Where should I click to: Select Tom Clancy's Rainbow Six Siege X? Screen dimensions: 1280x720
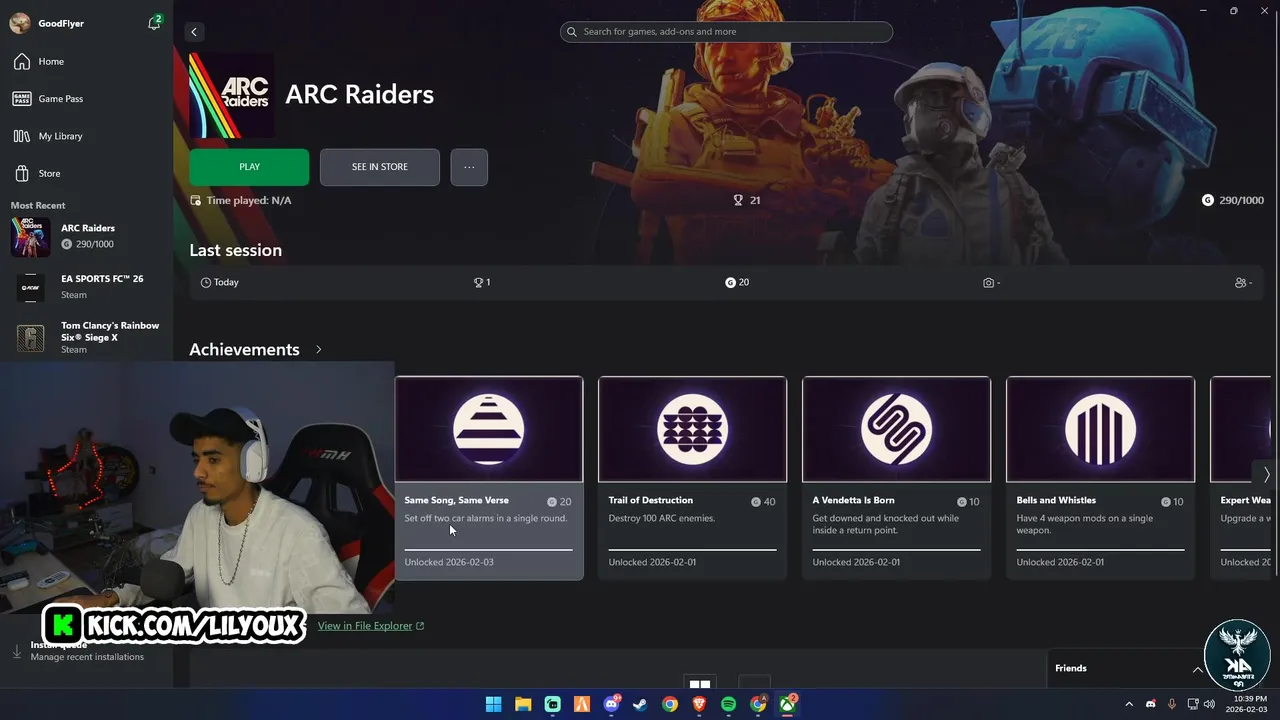pos(86,338)
